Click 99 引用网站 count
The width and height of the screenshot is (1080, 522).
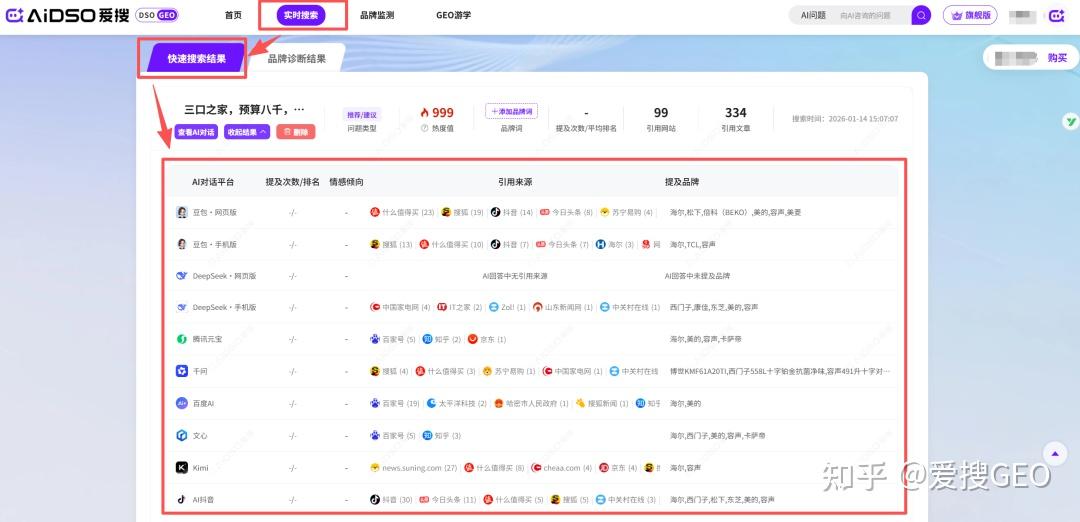pos(661,112)
